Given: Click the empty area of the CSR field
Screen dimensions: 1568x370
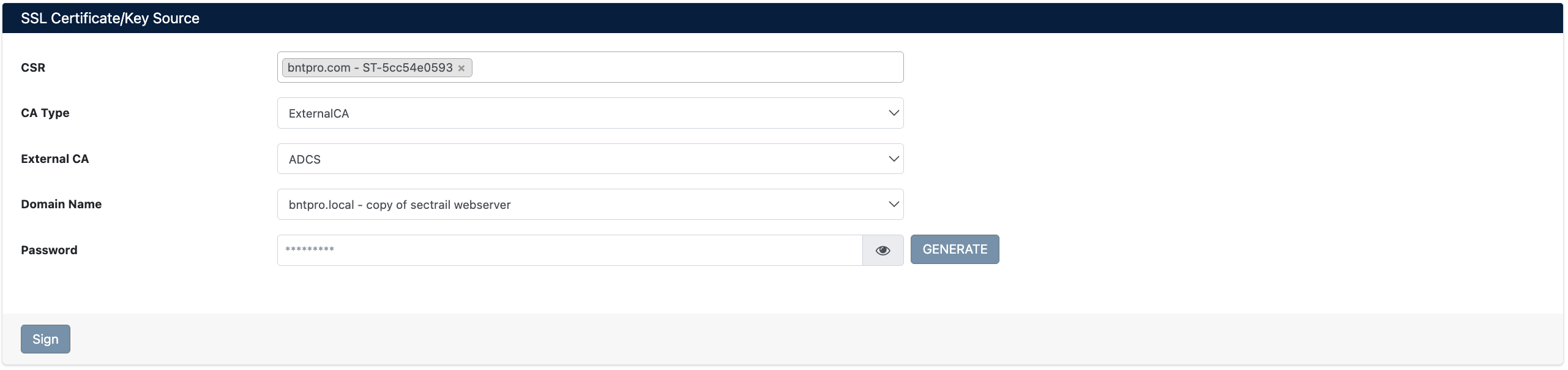Looking at the screenshot, I should (x=685, y=67).
